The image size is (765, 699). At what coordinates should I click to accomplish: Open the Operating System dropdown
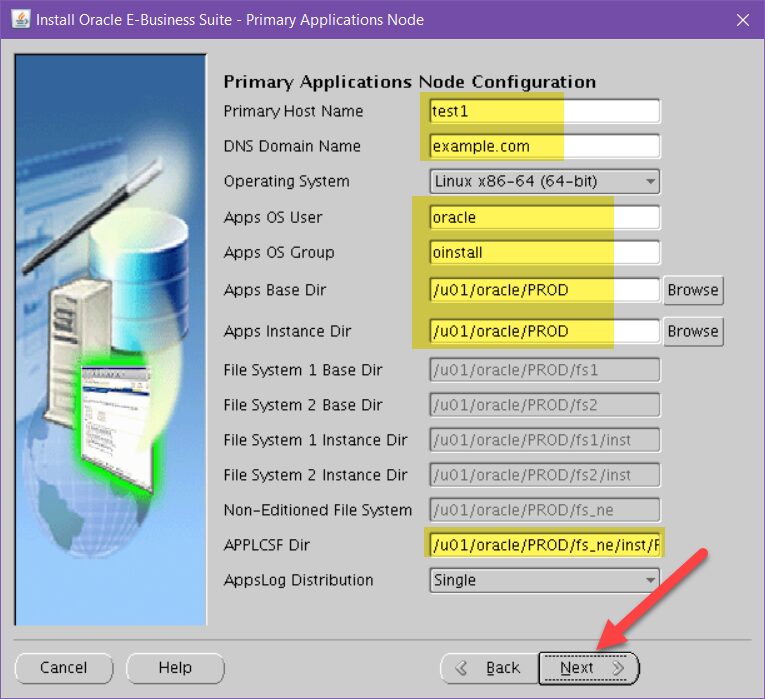[x=544, y=181]
